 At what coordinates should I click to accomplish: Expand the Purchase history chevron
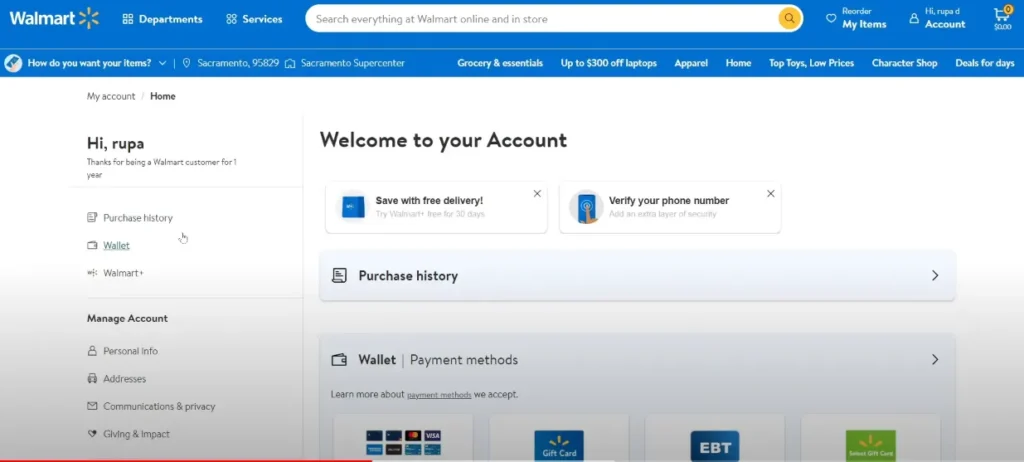click(x=935, y=276)
